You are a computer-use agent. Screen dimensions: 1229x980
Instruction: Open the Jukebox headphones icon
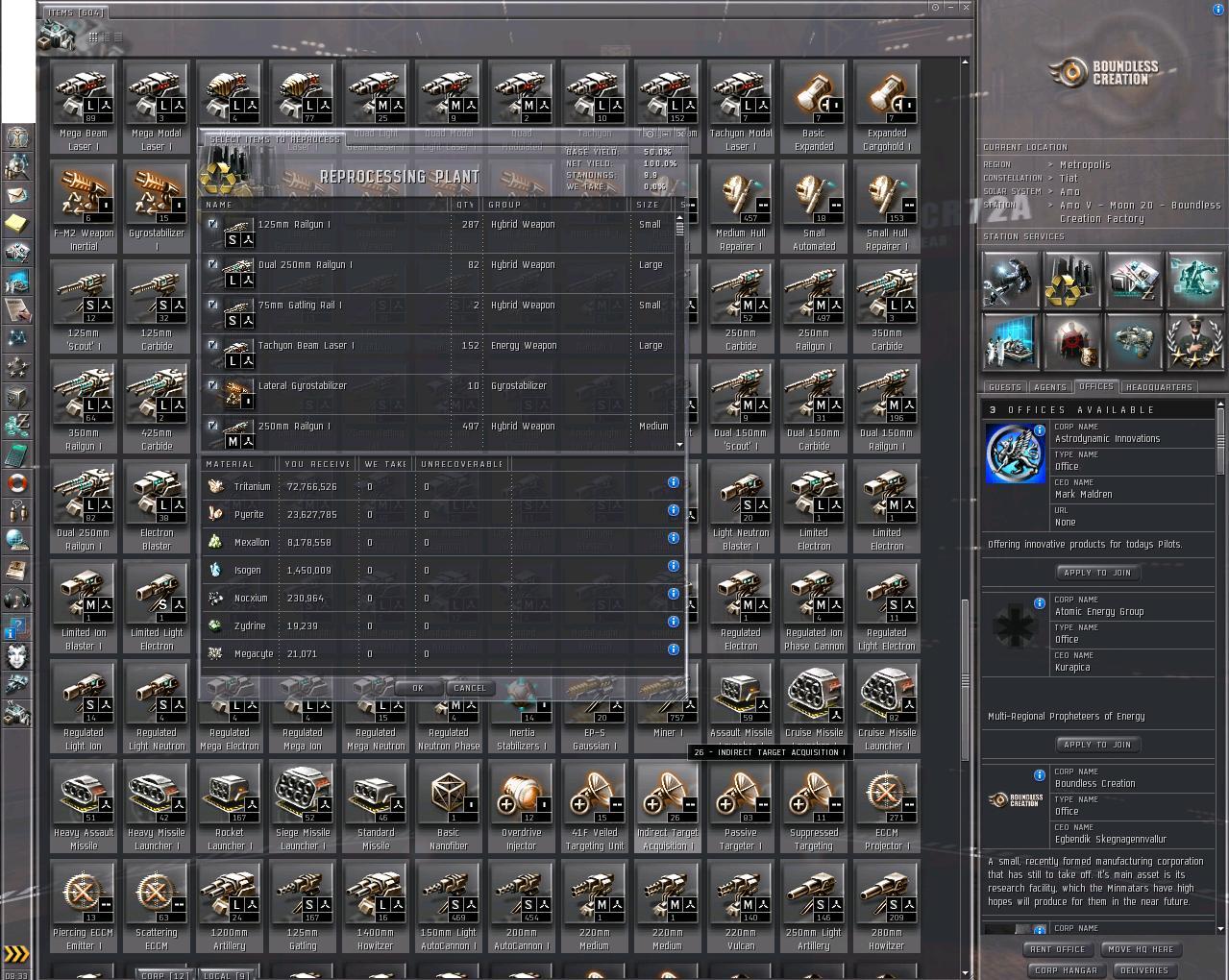click(17, 599)
